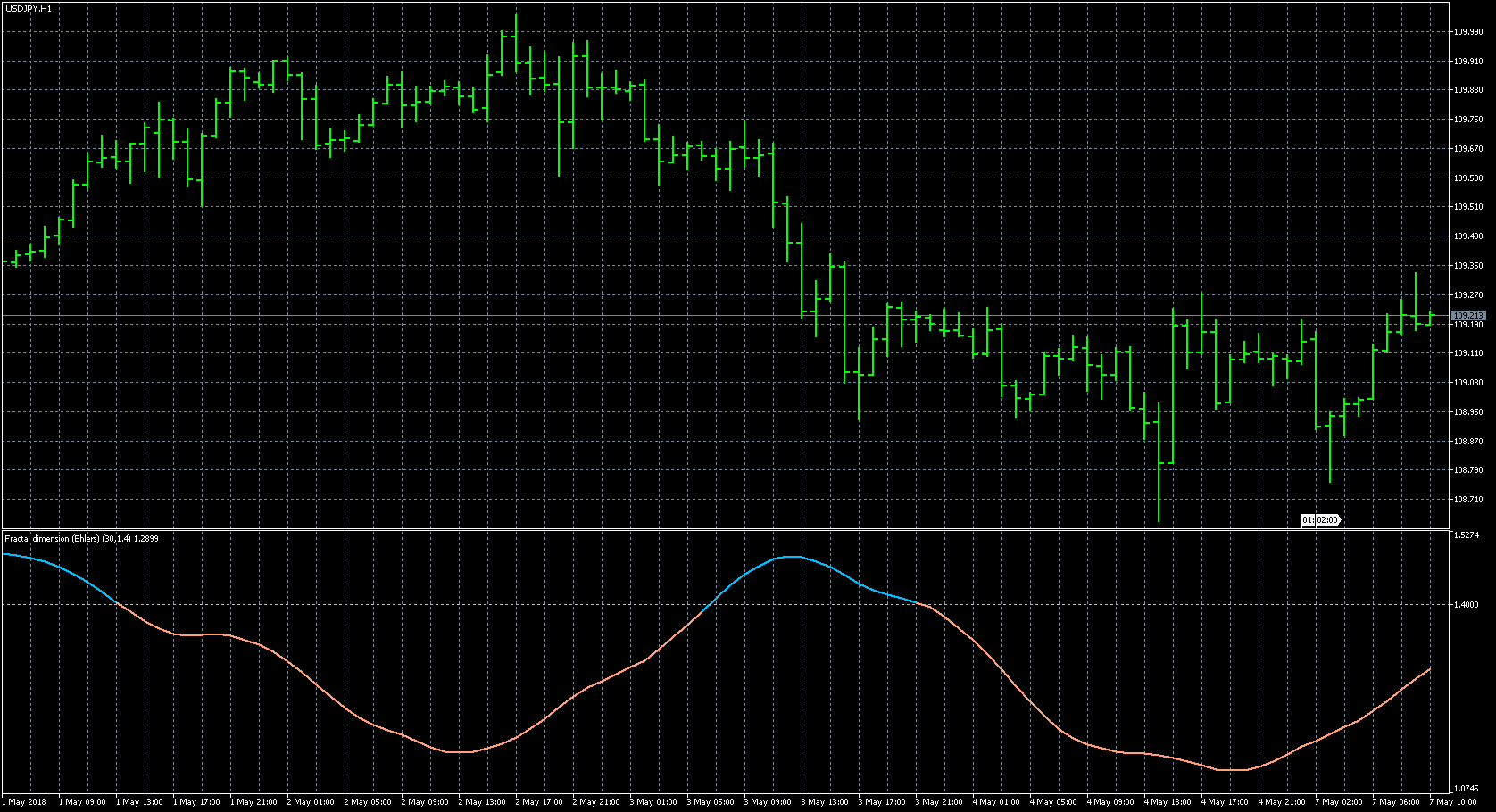The width and height of the screenshot is (1496, 812).
Task: Select the '3 May 17:00' time label
Action: click(x=882, y=802)
